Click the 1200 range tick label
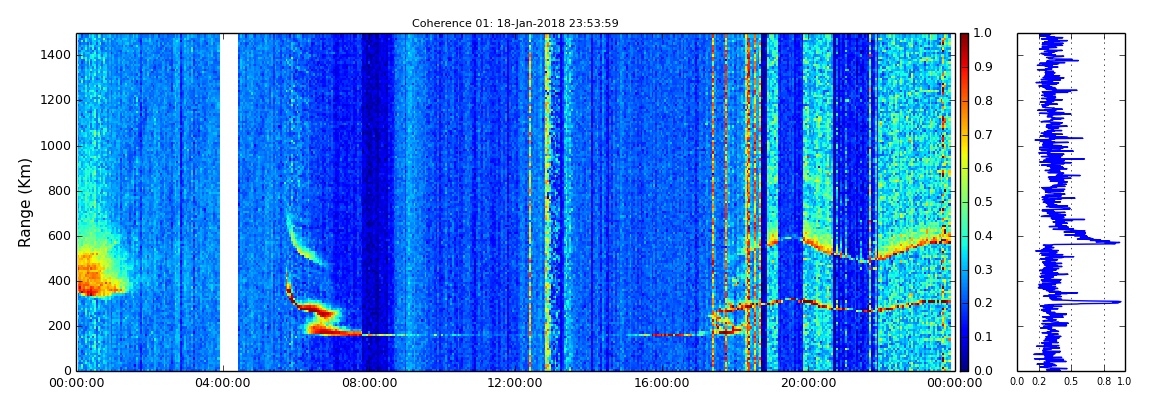Screen dimensions: 1150x407 tap(57, 100)
